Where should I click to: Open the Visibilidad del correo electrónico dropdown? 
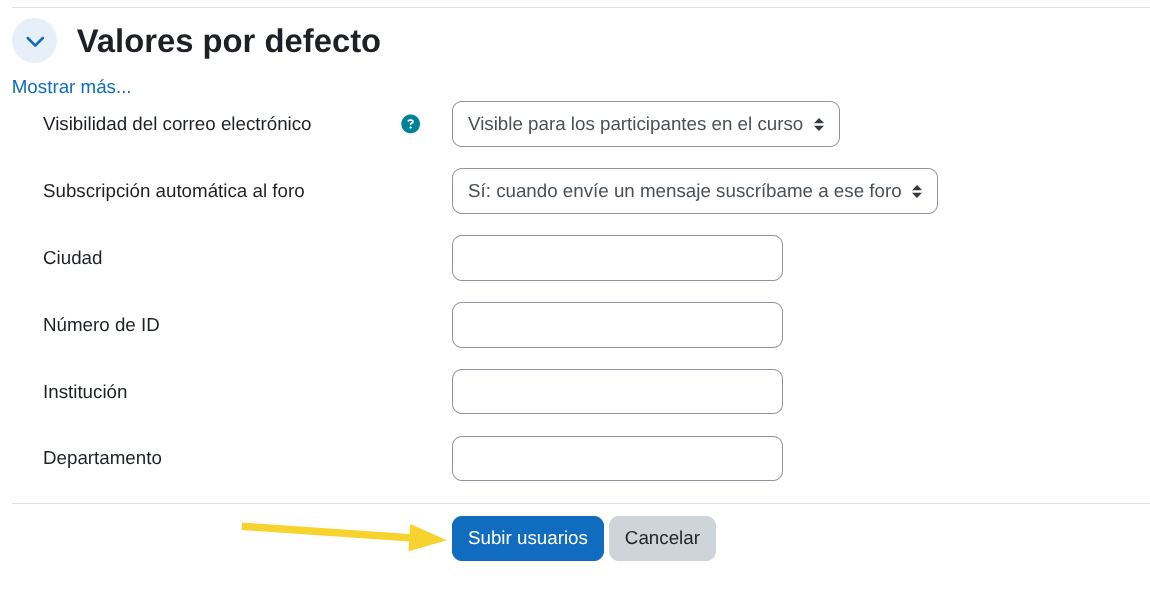[645, 124]
